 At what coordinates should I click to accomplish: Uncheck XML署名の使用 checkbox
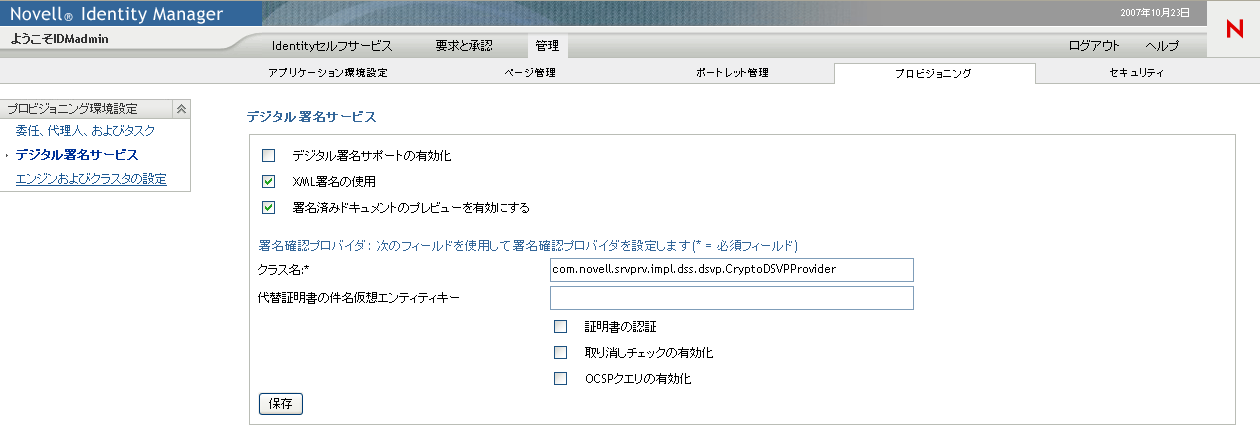268,182
